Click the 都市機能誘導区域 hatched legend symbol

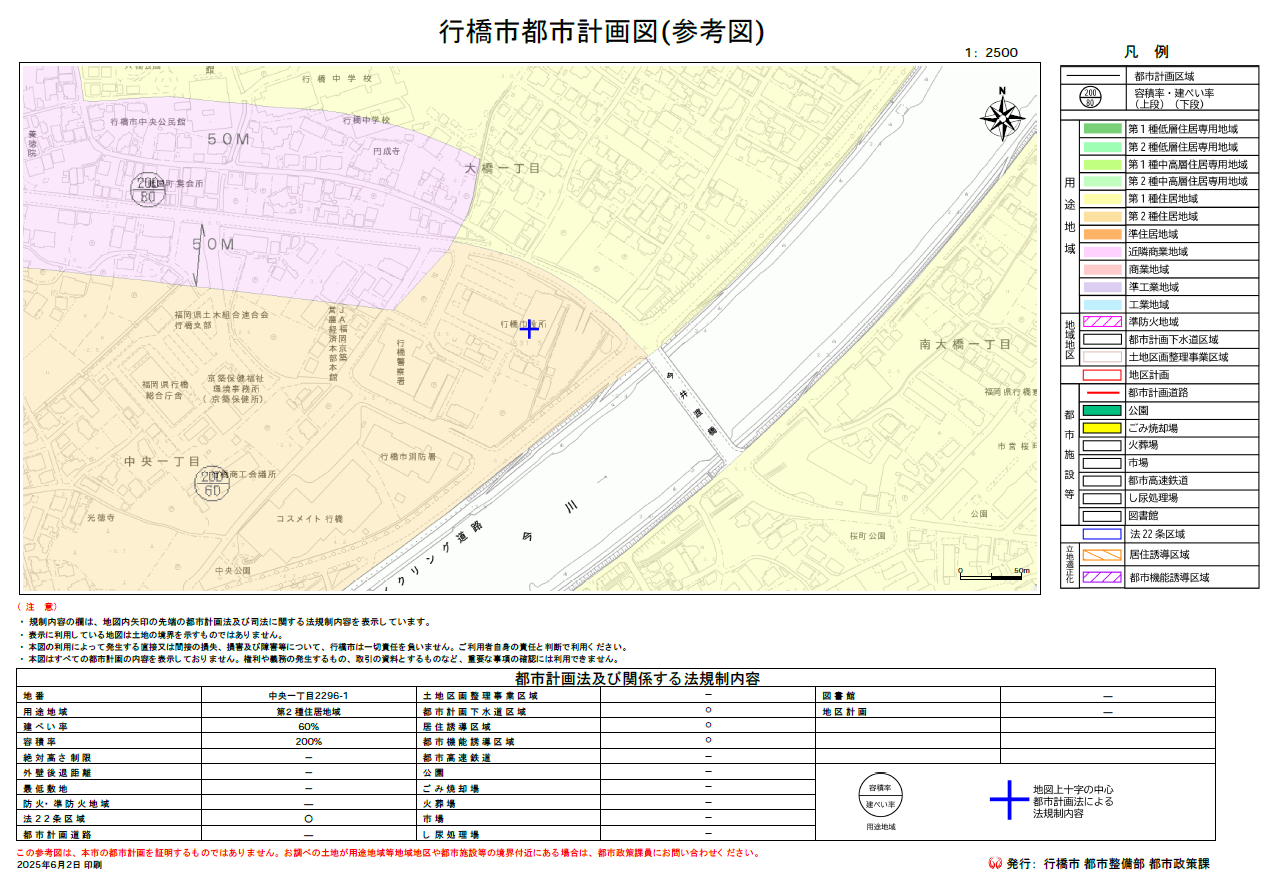pos(1102,577)
